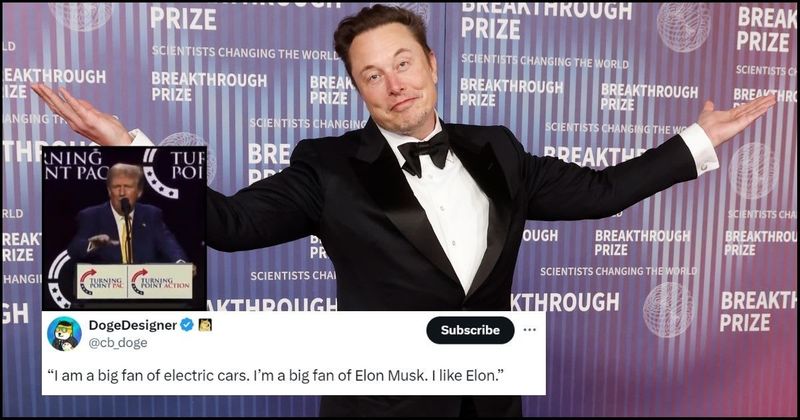The image size is (800, 420).
Task: Click the man's raised hand on the left
Action: 82,115
